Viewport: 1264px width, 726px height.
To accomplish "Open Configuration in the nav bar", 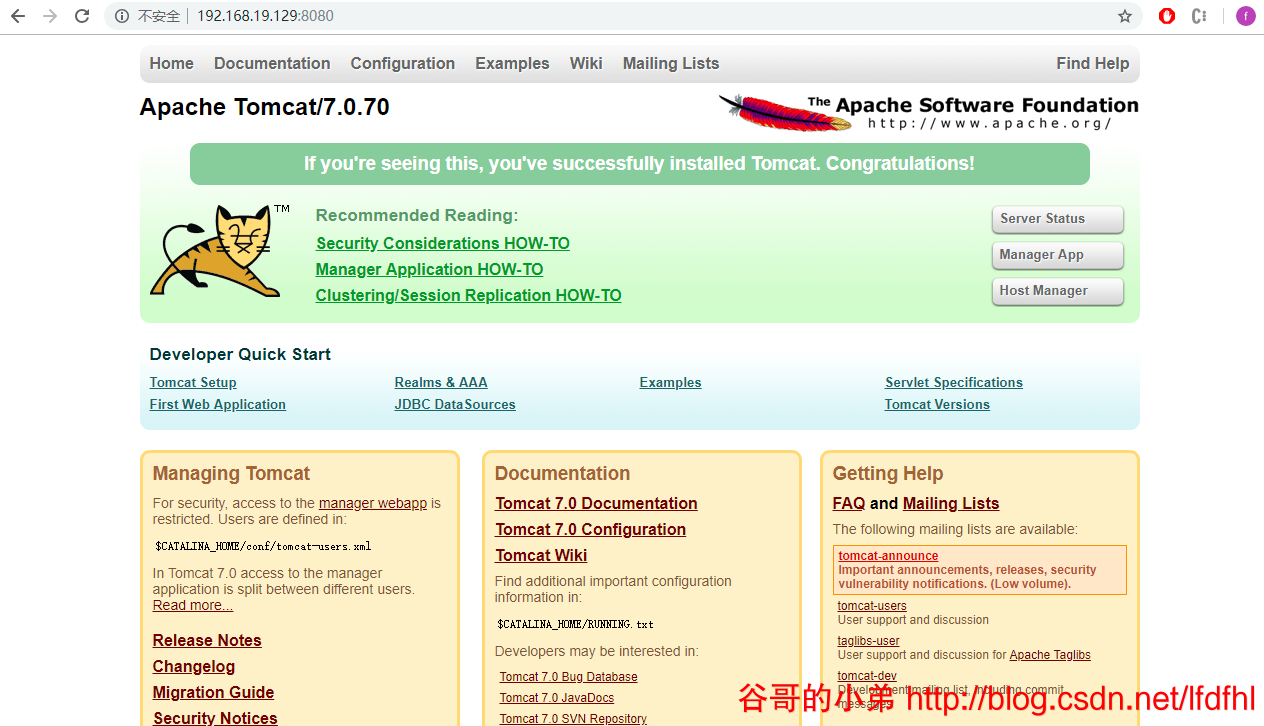I will pyautogui.click(x=403, y=63).
